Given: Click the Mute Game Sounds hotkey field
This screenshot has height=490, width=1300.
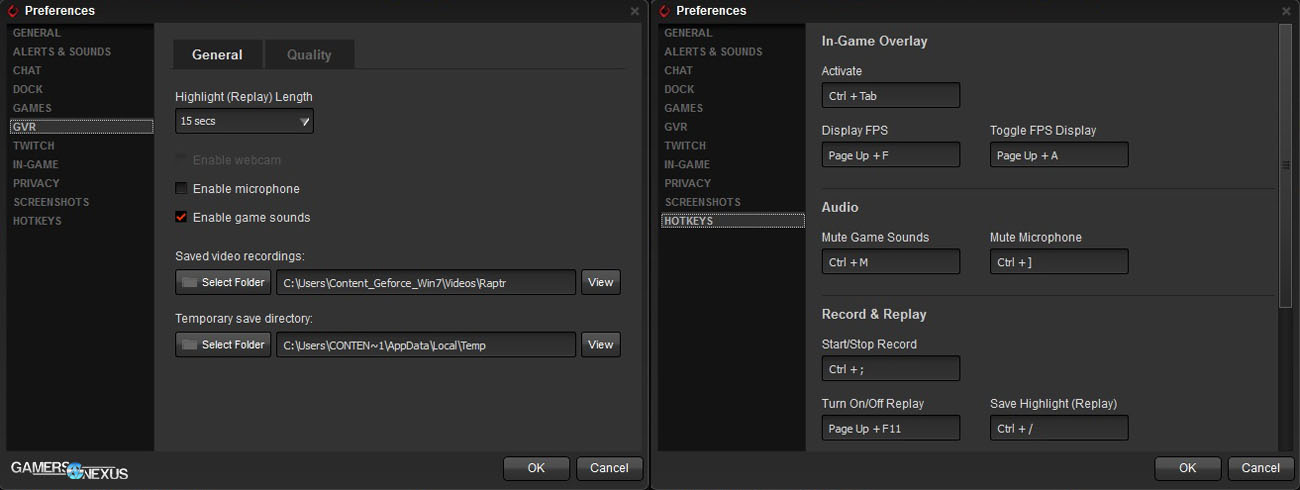Looking at the screenshot, I should coord(891,262).
